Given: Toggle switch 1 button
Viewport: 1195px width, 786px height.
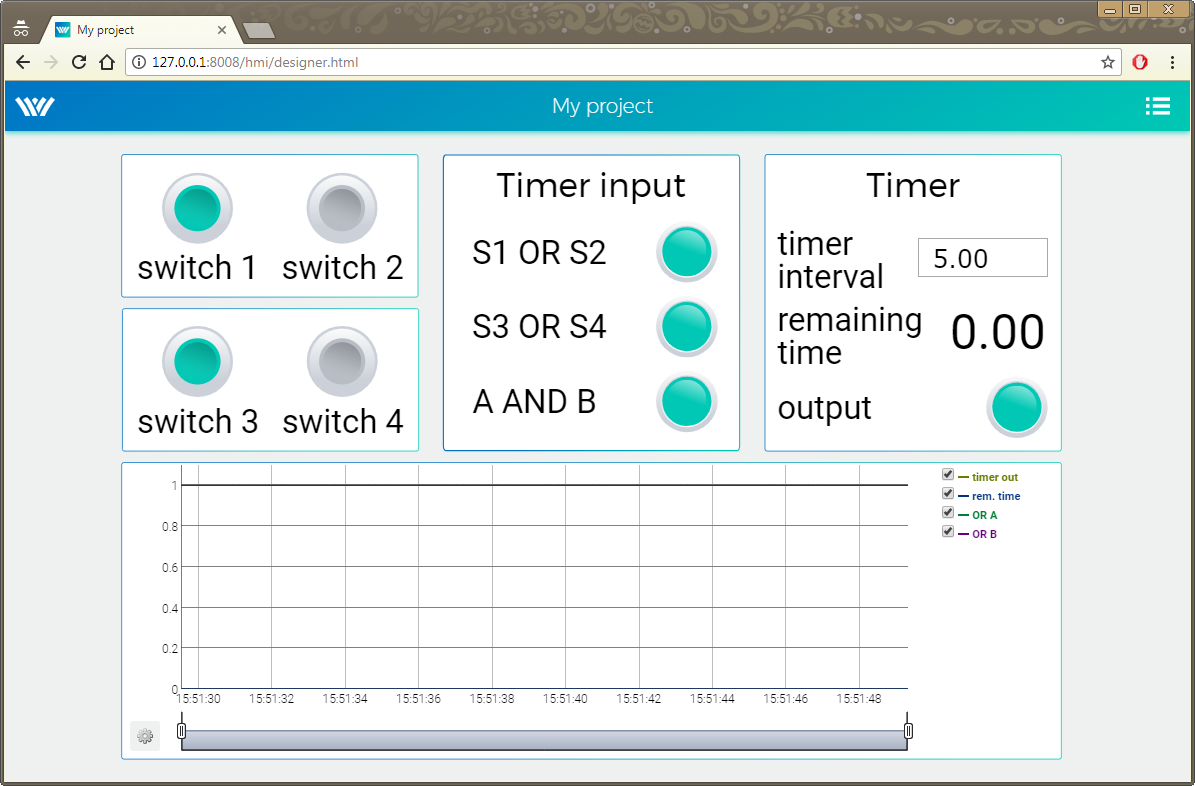Looking at the screenshot, I should pyautogui.click(x=197, y=208).
